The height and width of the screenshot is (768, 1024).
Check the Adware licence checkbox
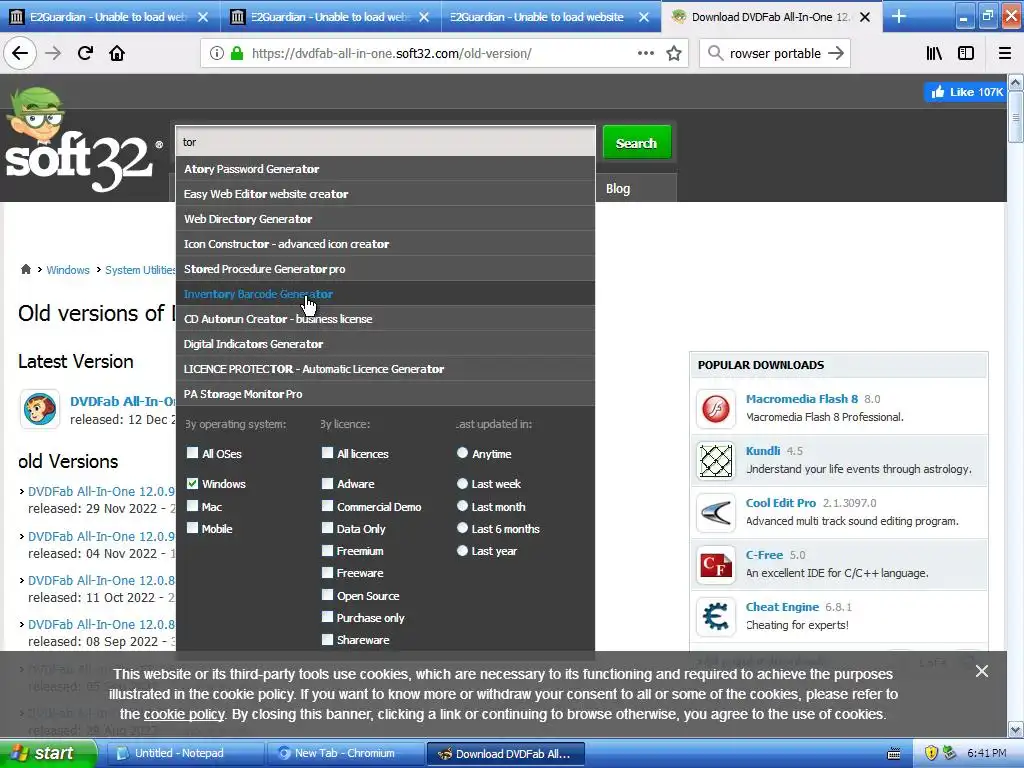click(328, 483)
